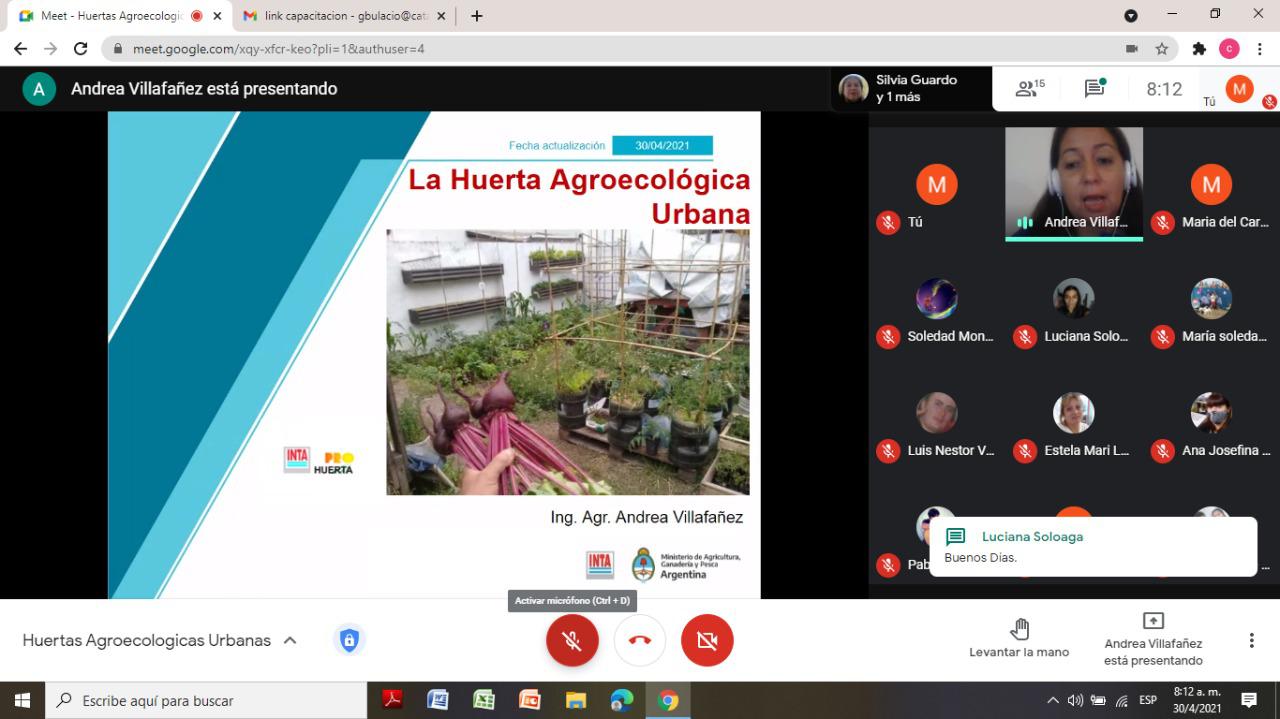Show hidden icons in the system tray
This screenshot has height=719, width=1280.
pyautogui.click(x=1052, y=700)
